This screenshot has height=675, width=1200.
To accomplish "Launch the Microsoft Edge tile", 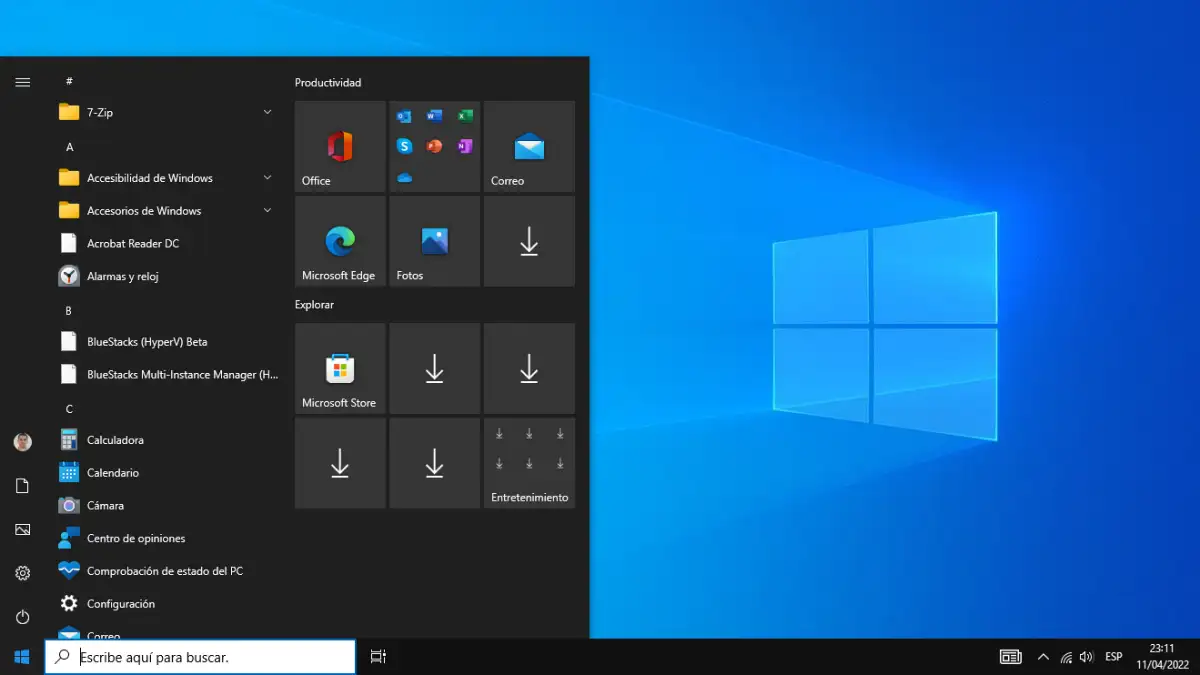I will tap(340, 241).
